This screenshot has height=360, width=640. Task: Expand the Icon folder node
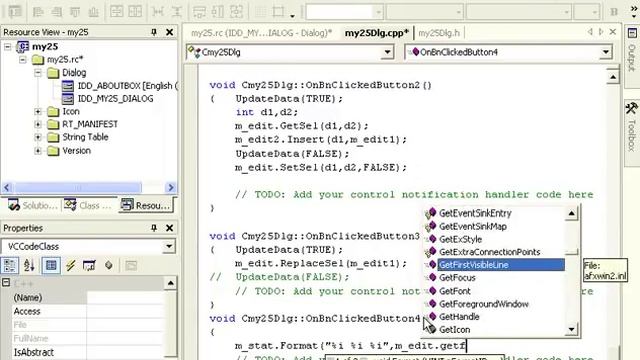[38, 111]
